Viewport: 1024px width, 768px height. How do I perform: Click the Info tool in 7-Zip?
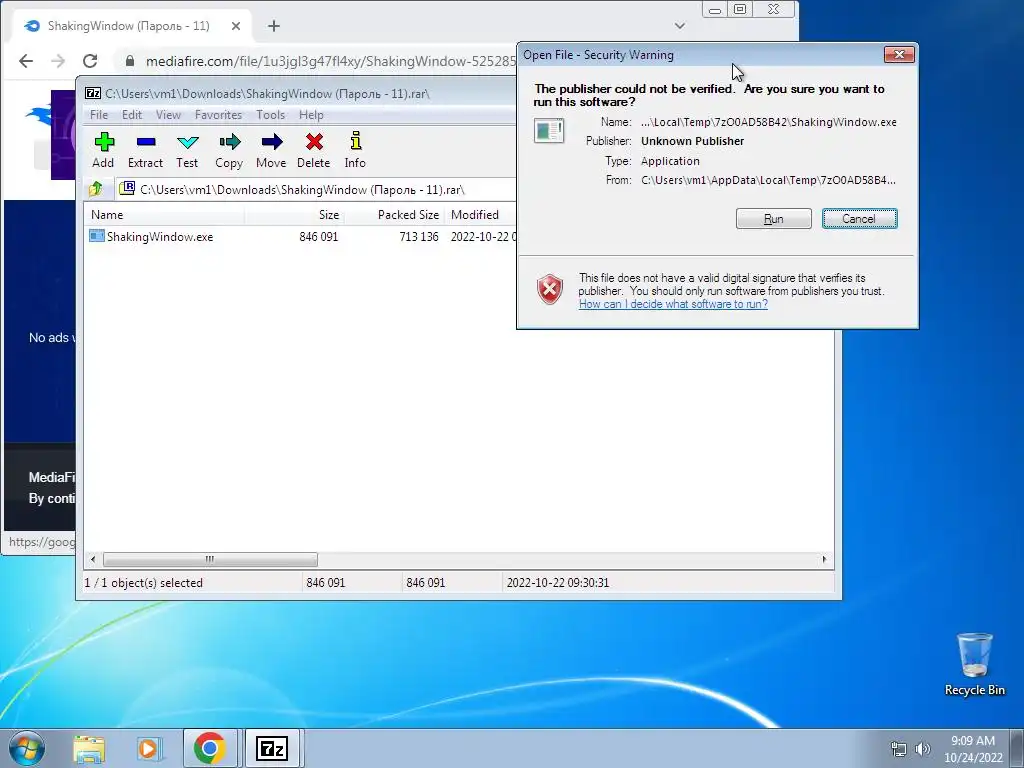click(x=355, y=150)
